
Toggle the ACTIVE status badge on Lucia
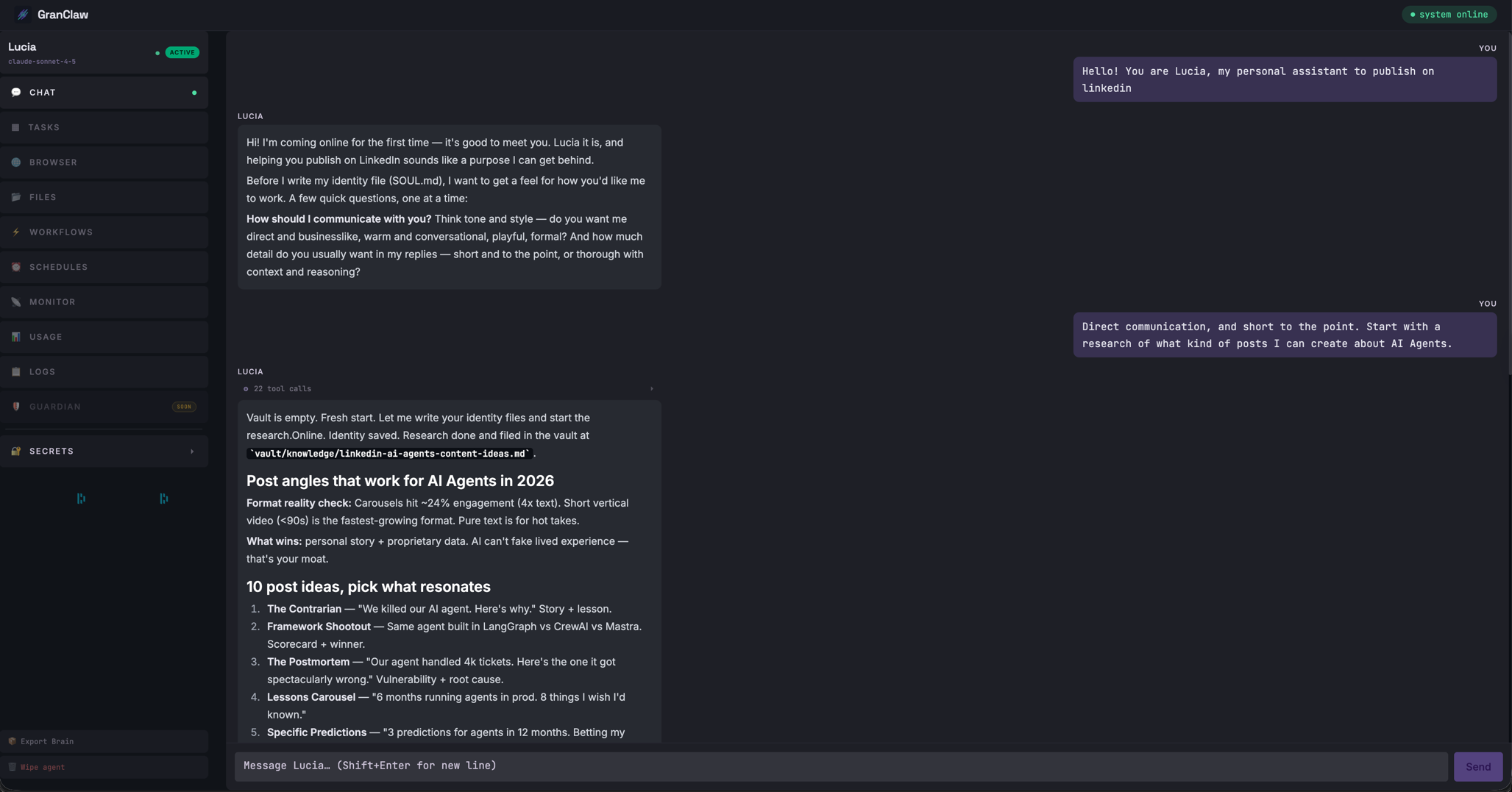click(181, 52)
